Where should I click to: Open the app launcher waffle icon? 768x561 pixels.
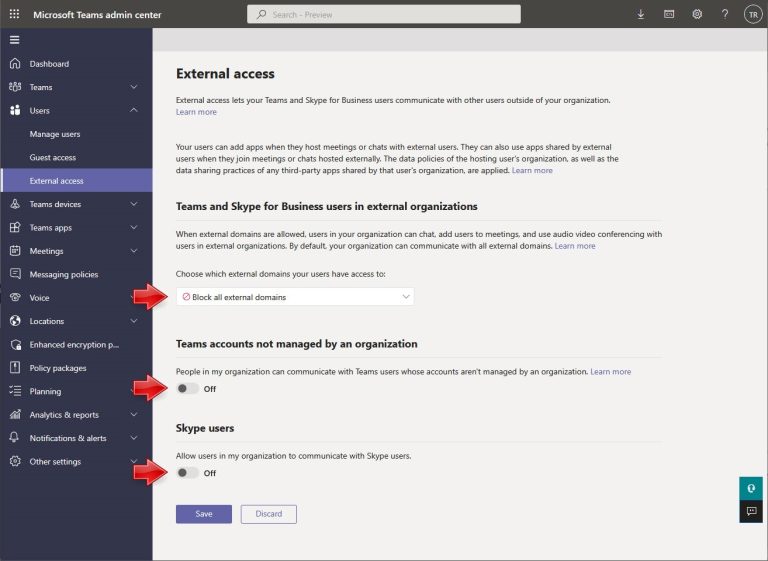pyautogui.click(x=15, y=14)
